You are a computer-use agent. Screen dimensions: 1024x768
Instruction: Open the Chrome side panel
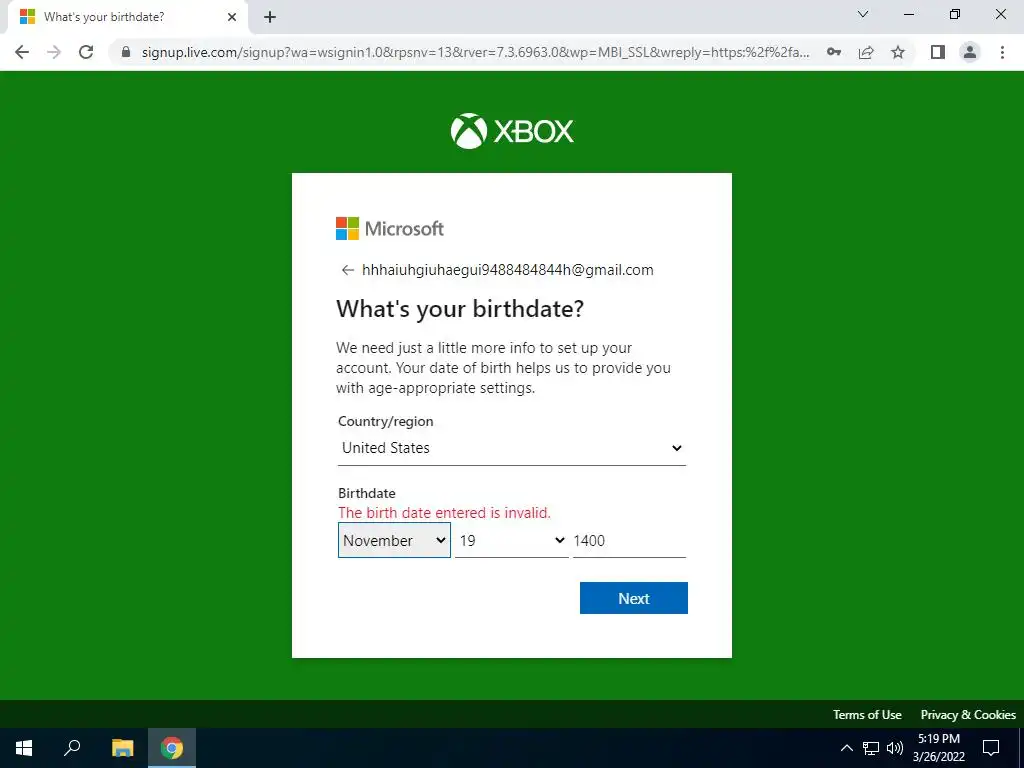coord(938,52)
